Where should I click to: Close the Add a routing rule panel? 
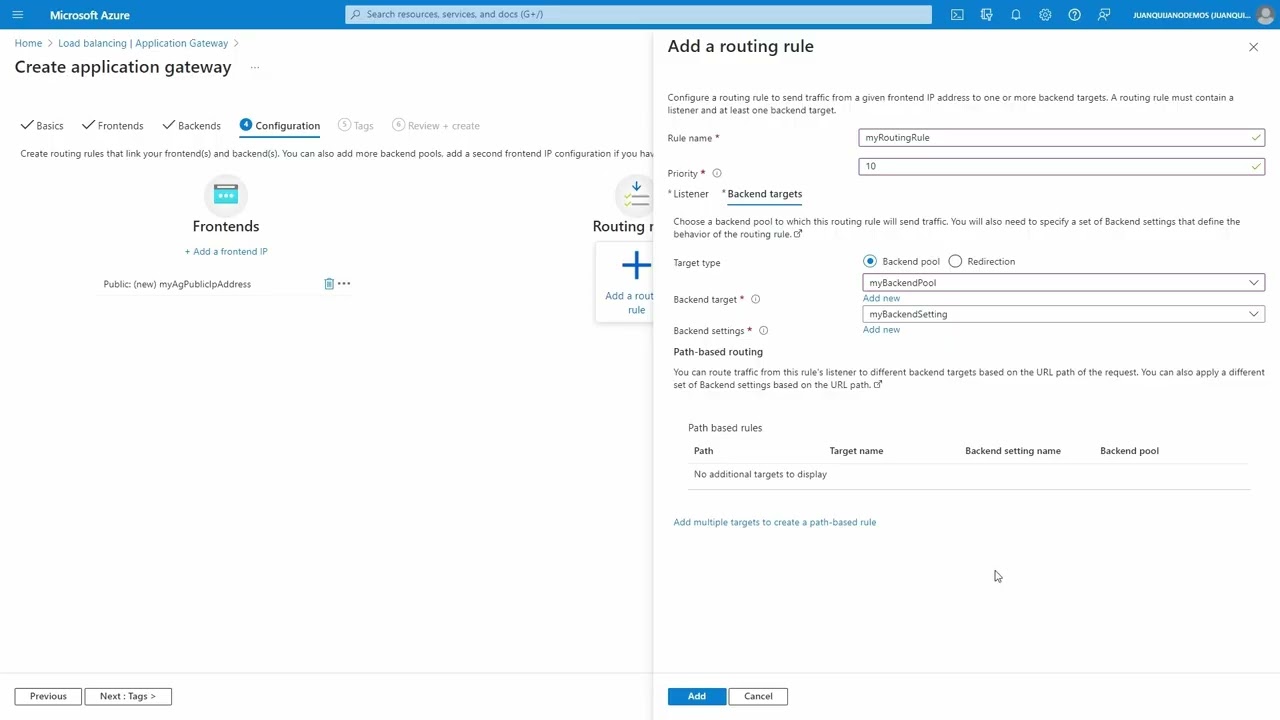pos(1253,47)
